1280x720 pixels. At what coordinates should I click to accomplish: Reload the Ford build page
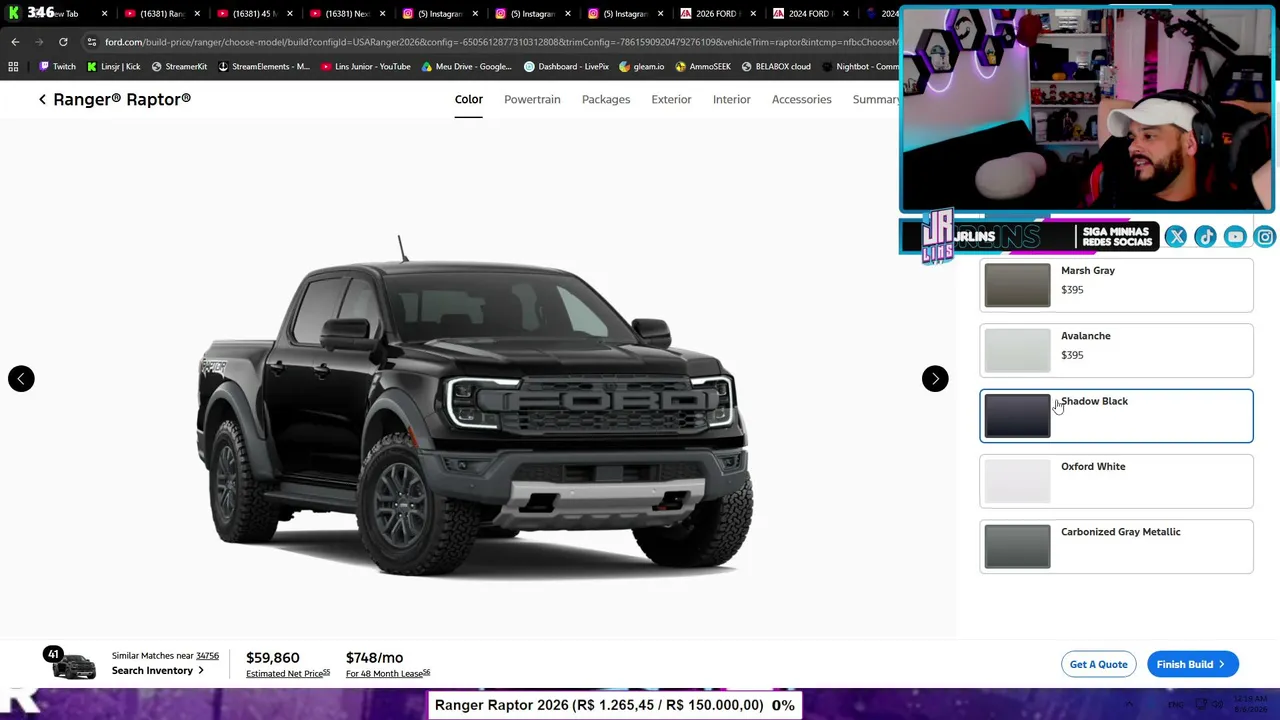(63, 42)
